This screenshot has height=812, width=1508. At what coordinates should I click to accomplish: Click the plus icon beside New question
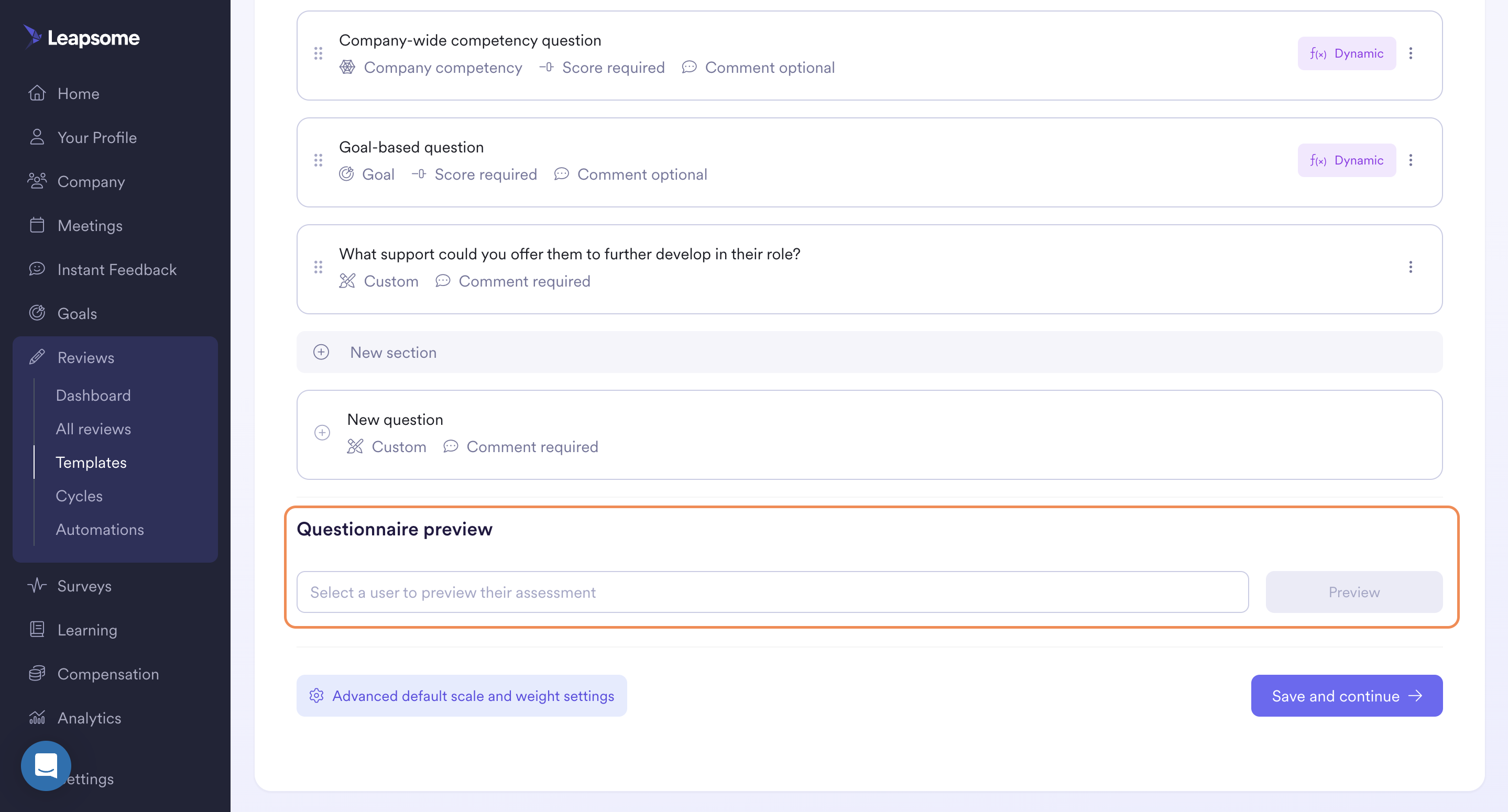322,432
